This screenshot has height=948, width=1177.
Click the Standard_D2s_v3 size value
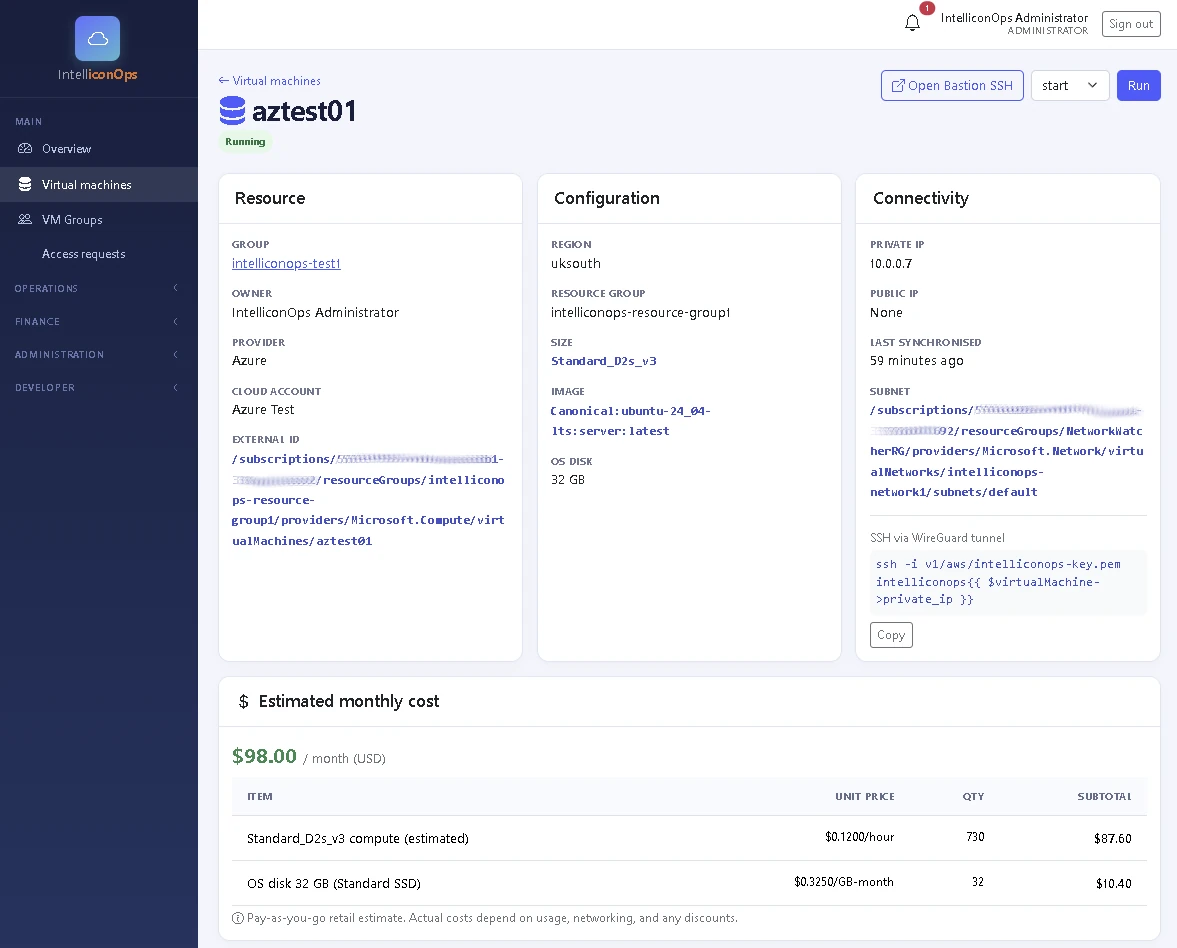pos(604,361)
